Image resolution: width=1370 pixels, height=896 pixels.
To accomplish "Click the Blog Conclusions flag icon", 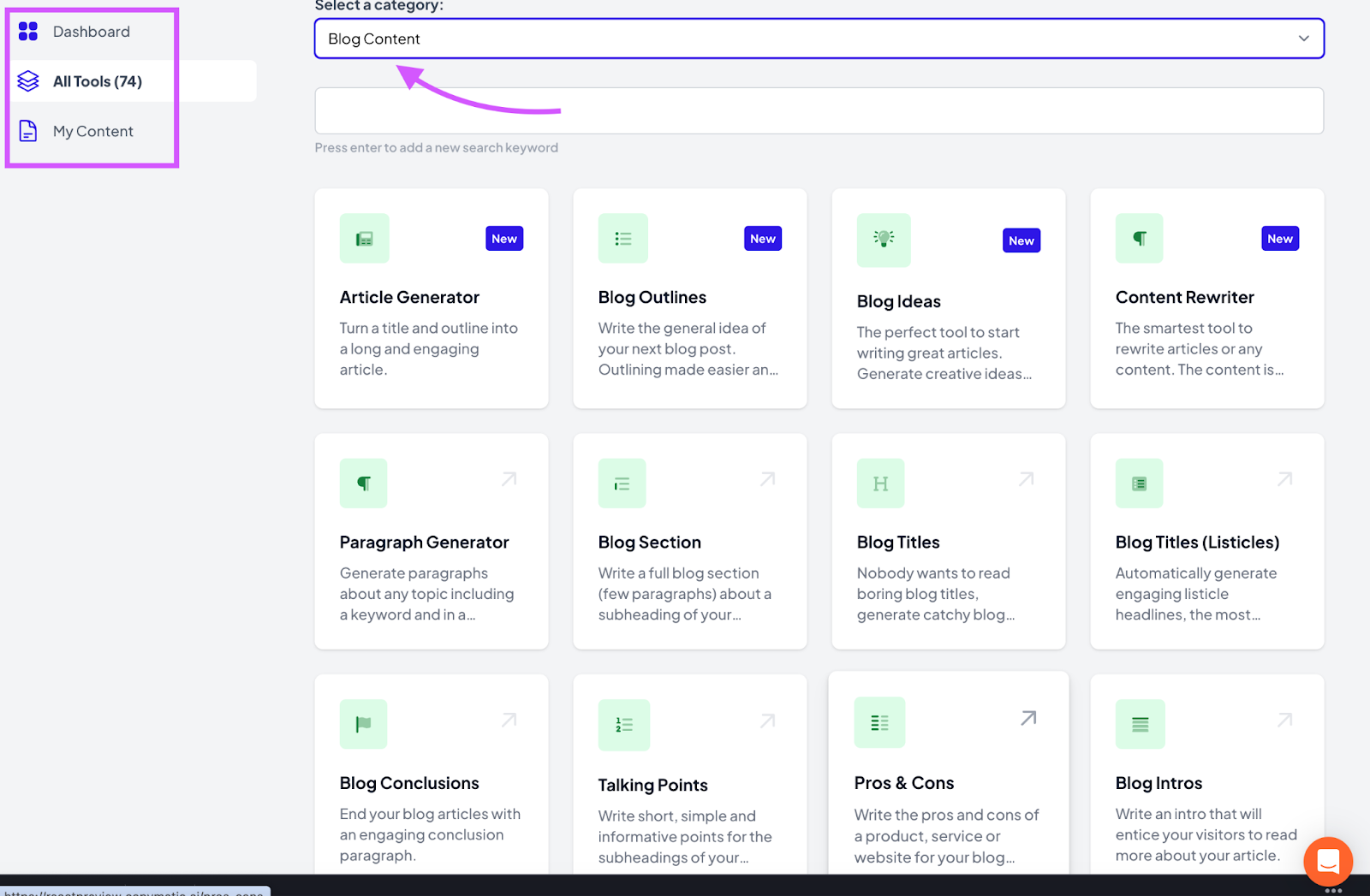I will click(363, 724).
